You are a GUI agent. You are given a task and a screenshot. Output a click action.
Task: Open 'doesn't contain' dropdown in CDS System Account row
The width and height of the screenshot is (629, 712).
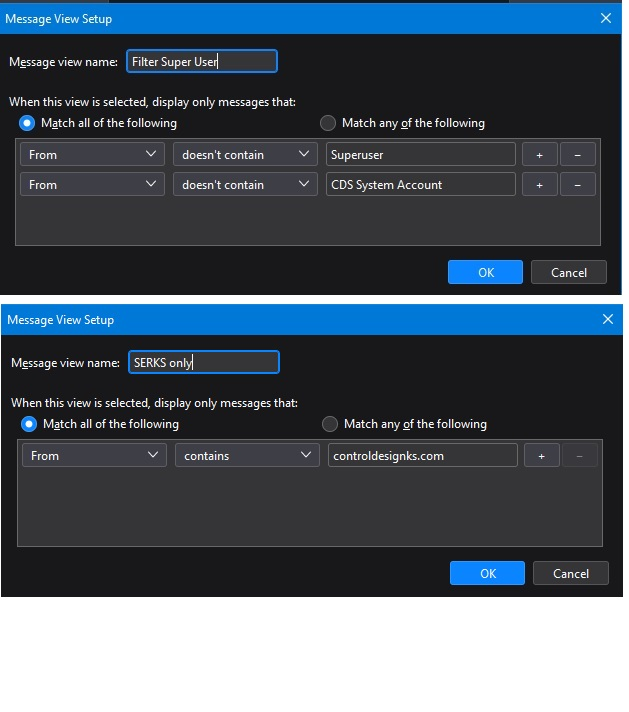point(245,184)
